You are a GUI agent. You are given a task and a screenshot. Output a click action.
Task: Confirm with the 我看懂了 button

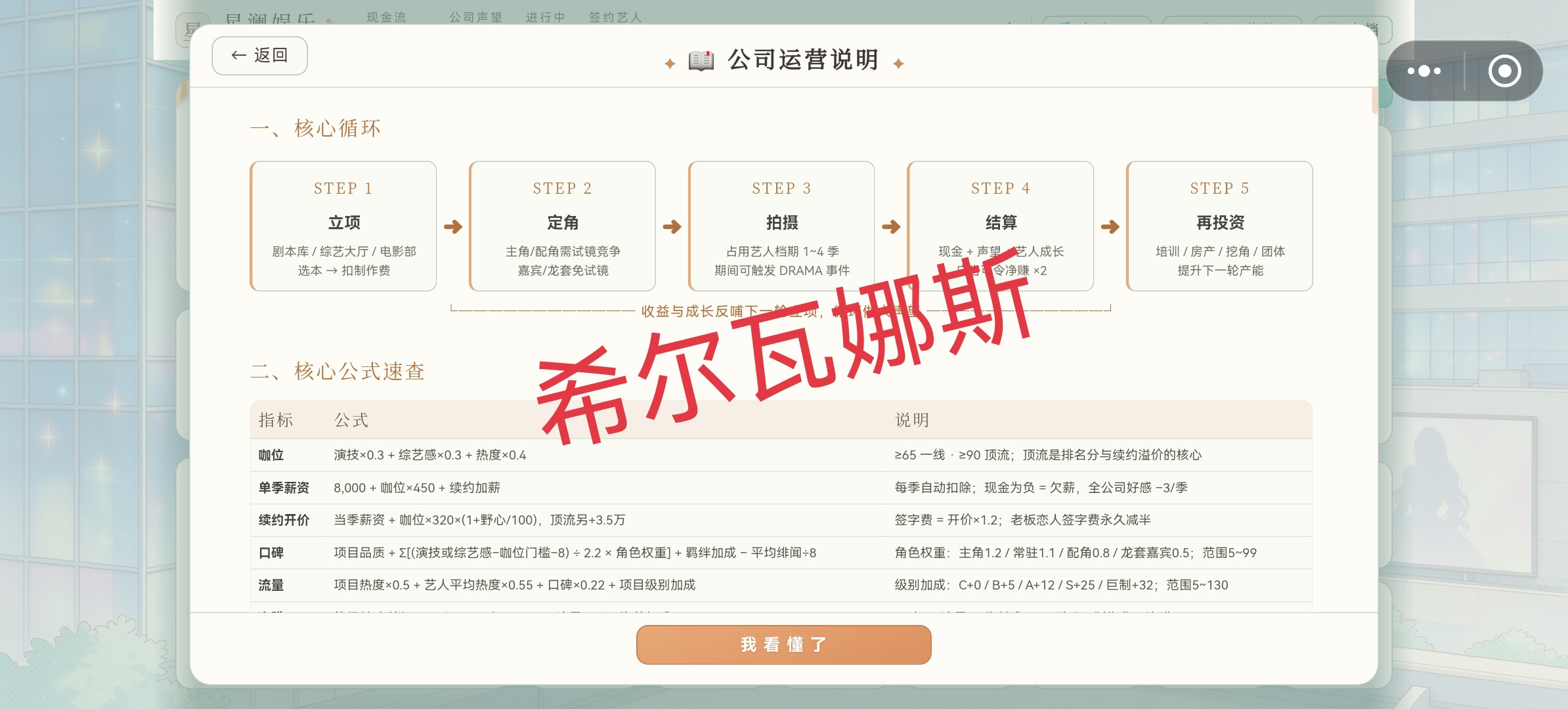783,645
